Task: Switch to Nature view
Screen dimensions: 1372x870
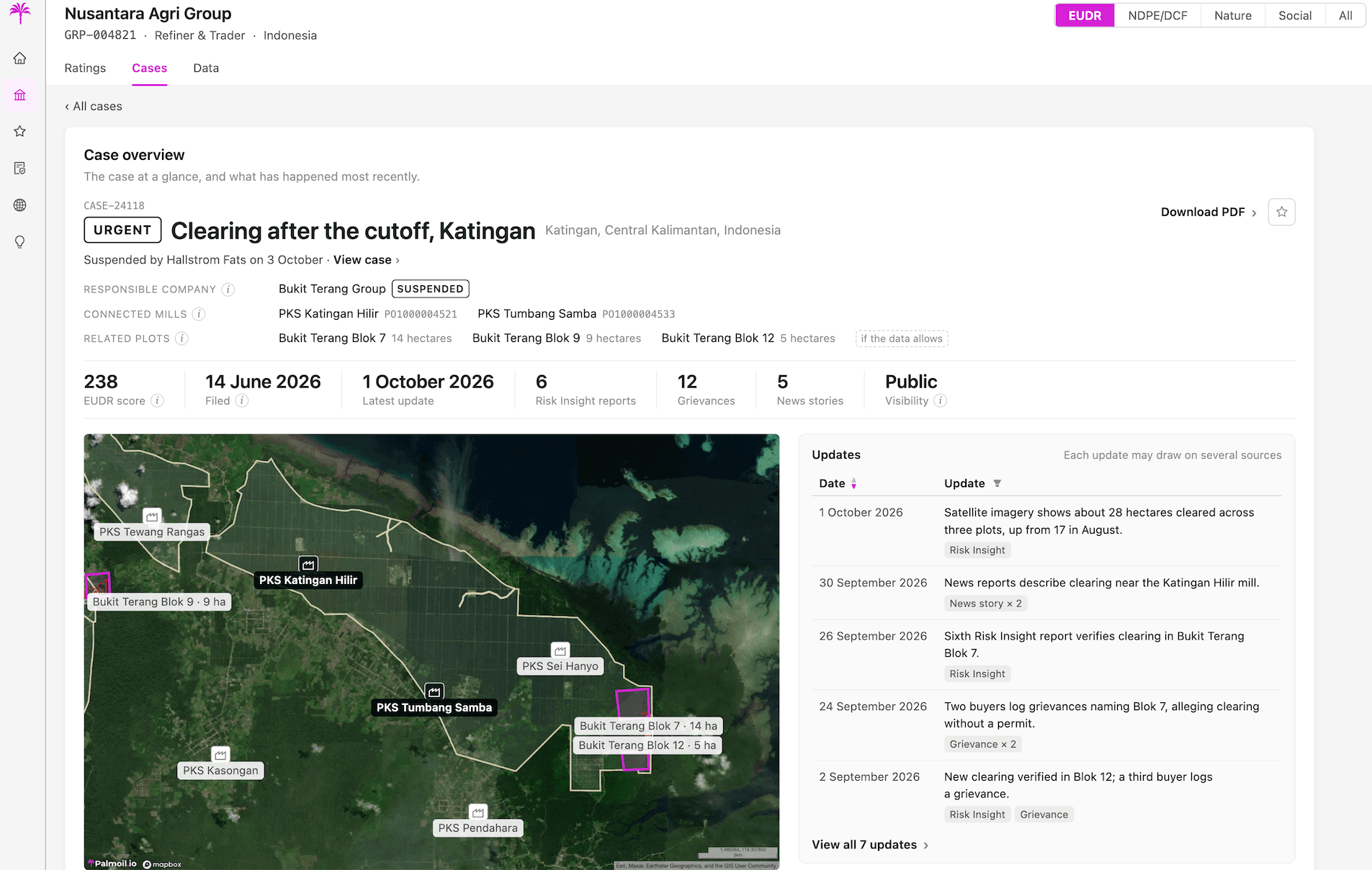Action: (x=1232, y=16)
